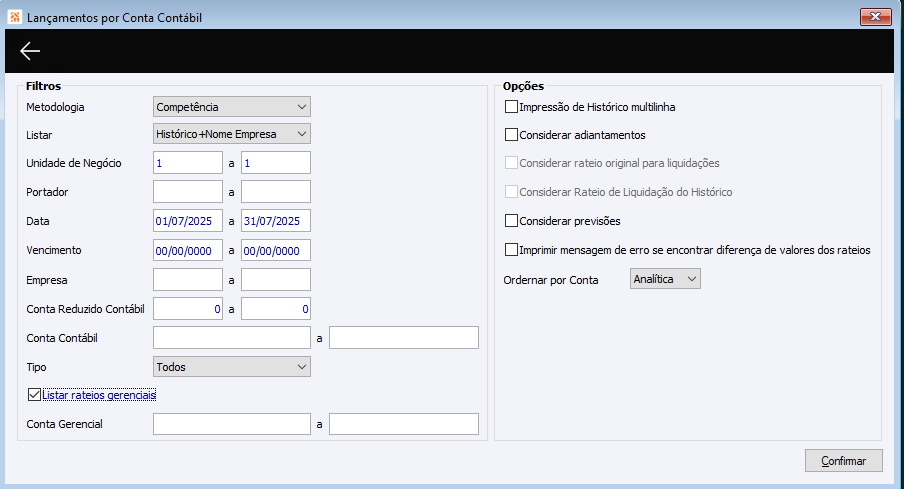This screenshot has width=904, height=489.
Task: Click the Metodologia label
Action: click(x=55, y=107)
